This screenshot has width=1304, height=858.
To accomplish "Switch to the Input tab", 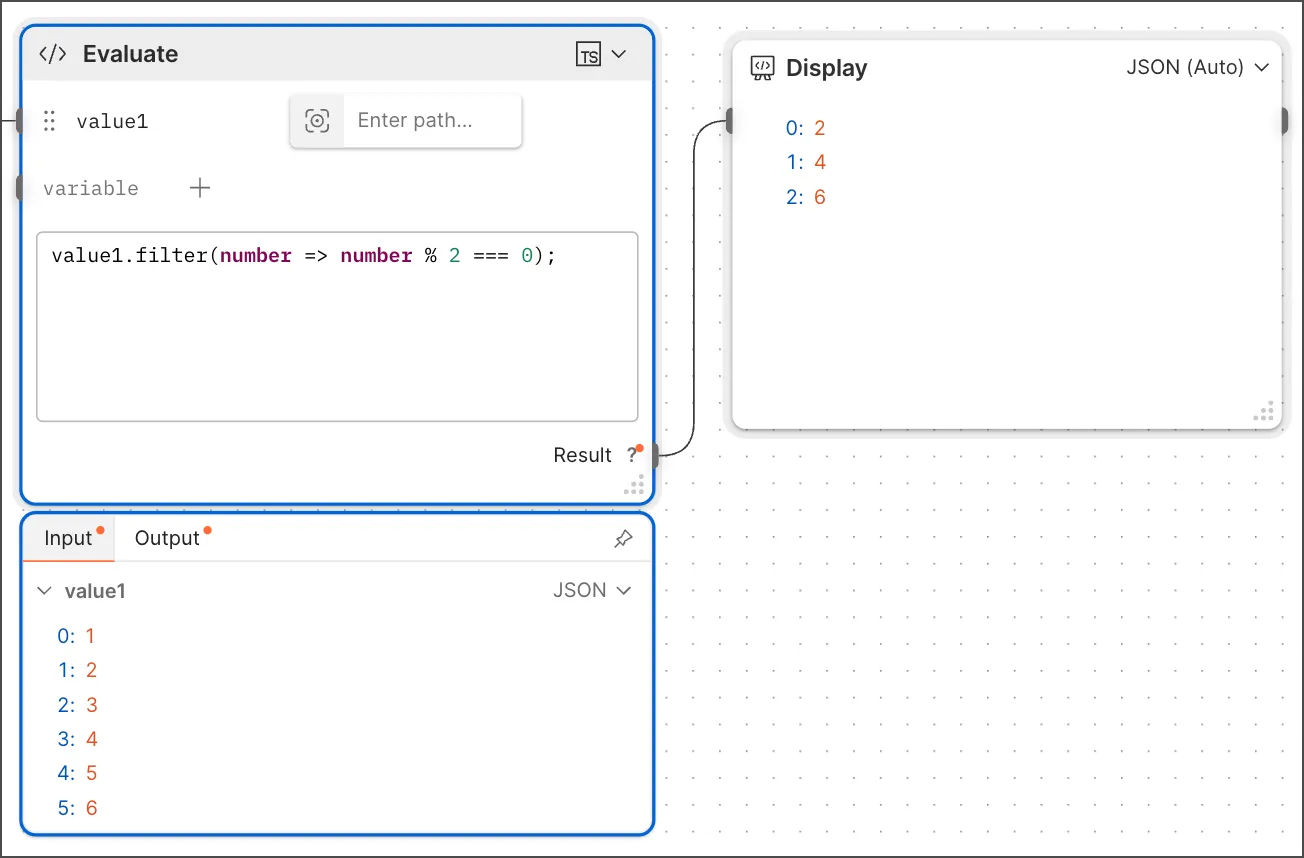I will [69, 538].
